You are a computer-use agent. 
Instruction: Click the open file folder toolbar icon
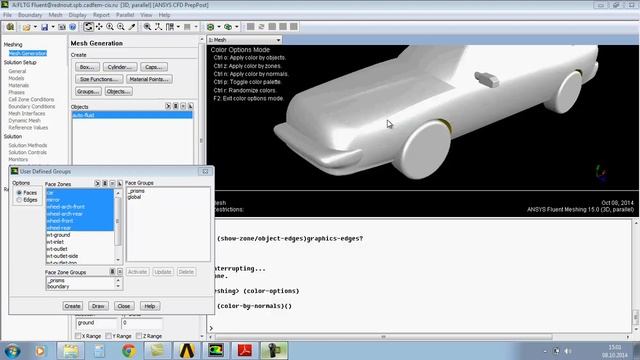tap(27, 27)
